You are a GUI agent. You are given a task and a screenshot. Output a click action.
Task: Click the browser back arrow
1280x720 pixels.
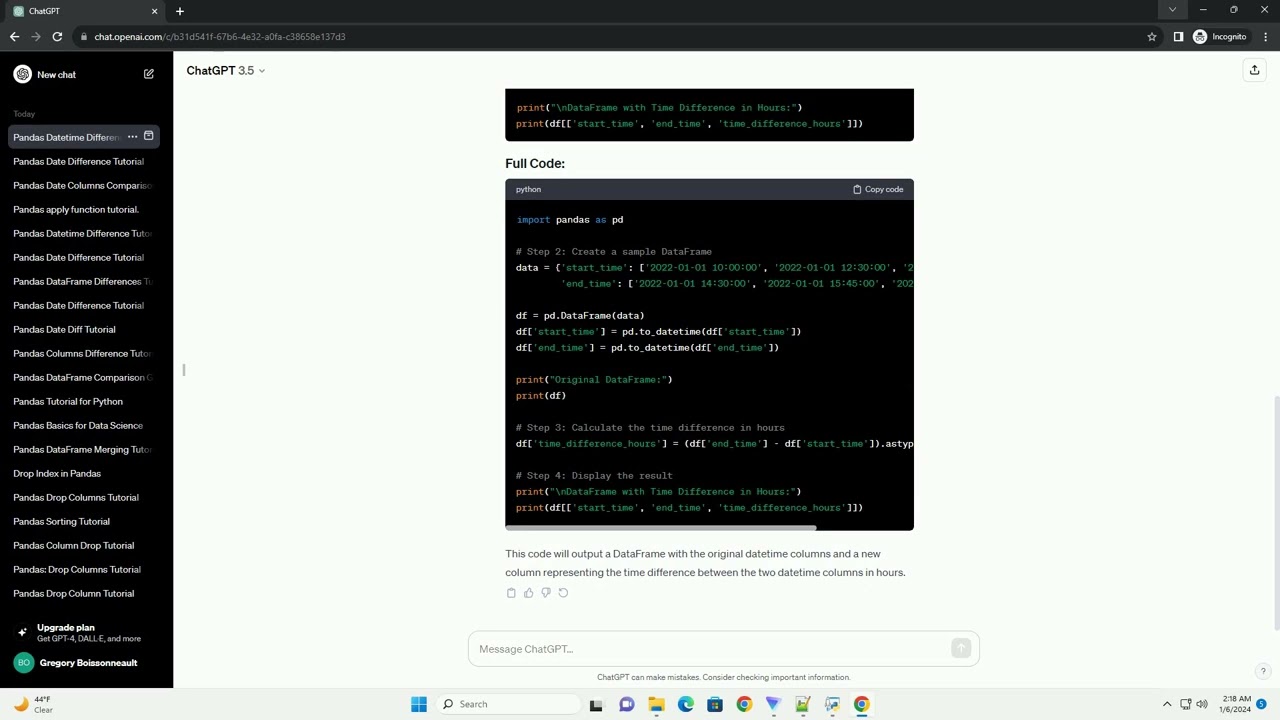point(14,37)
